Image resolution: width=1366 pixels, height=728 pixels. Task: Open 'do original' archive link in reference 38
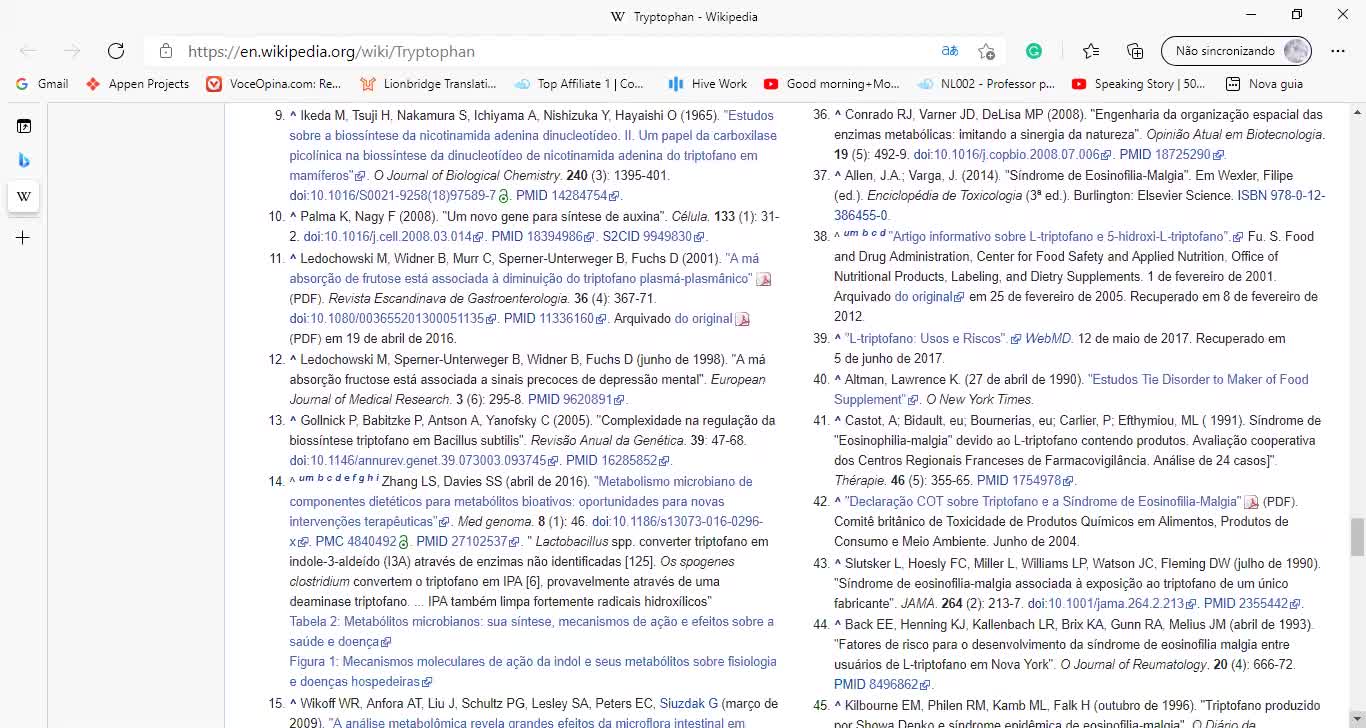pos(929,297)
